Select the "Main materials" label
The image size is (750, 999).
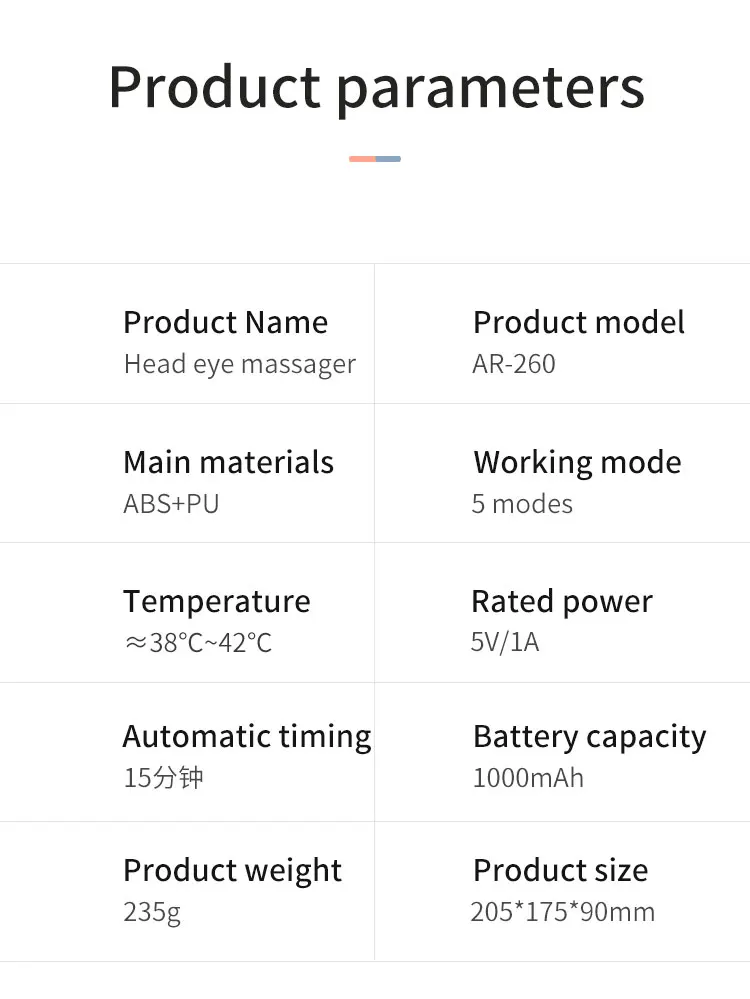point(228,462)
